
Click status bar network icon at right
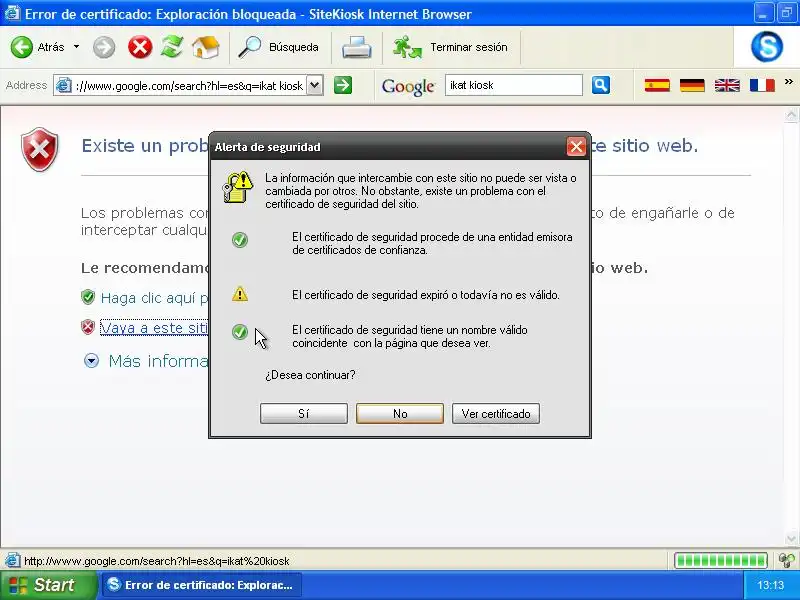(x=787, y=561)
